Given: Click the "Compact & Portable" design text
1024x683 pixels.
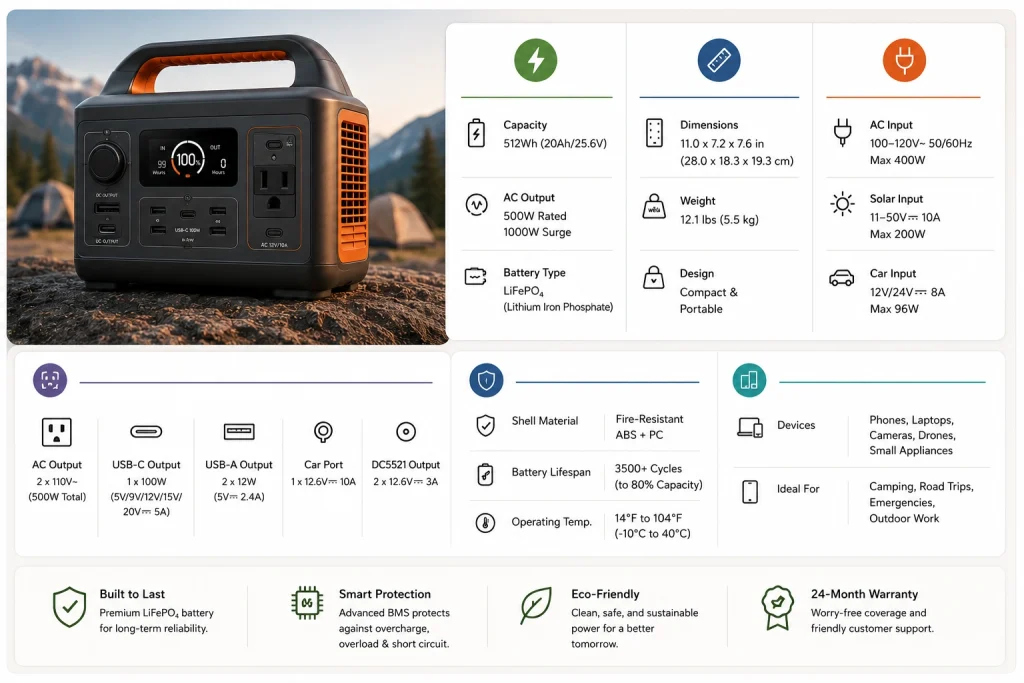Looking at the screenshot, I should tap(709, 300).
